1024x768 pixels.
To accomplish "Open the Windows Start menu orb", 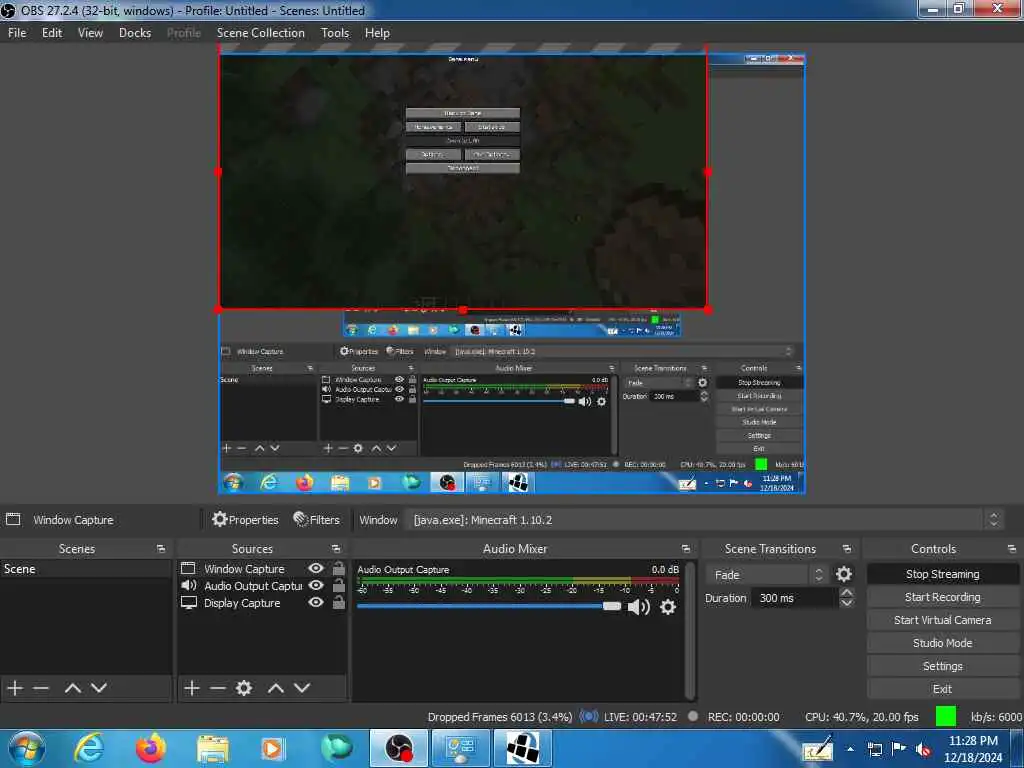I will [27, 748].
